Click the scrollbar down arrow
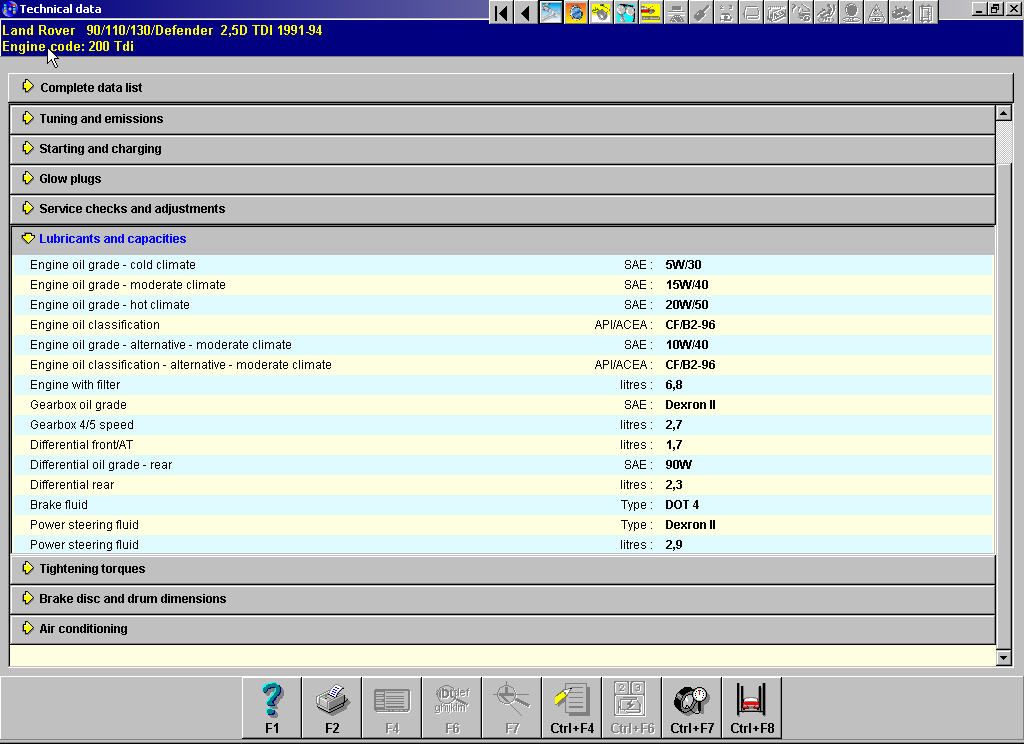Viewport: 1024px width, 744px height. coord(1004,658)
